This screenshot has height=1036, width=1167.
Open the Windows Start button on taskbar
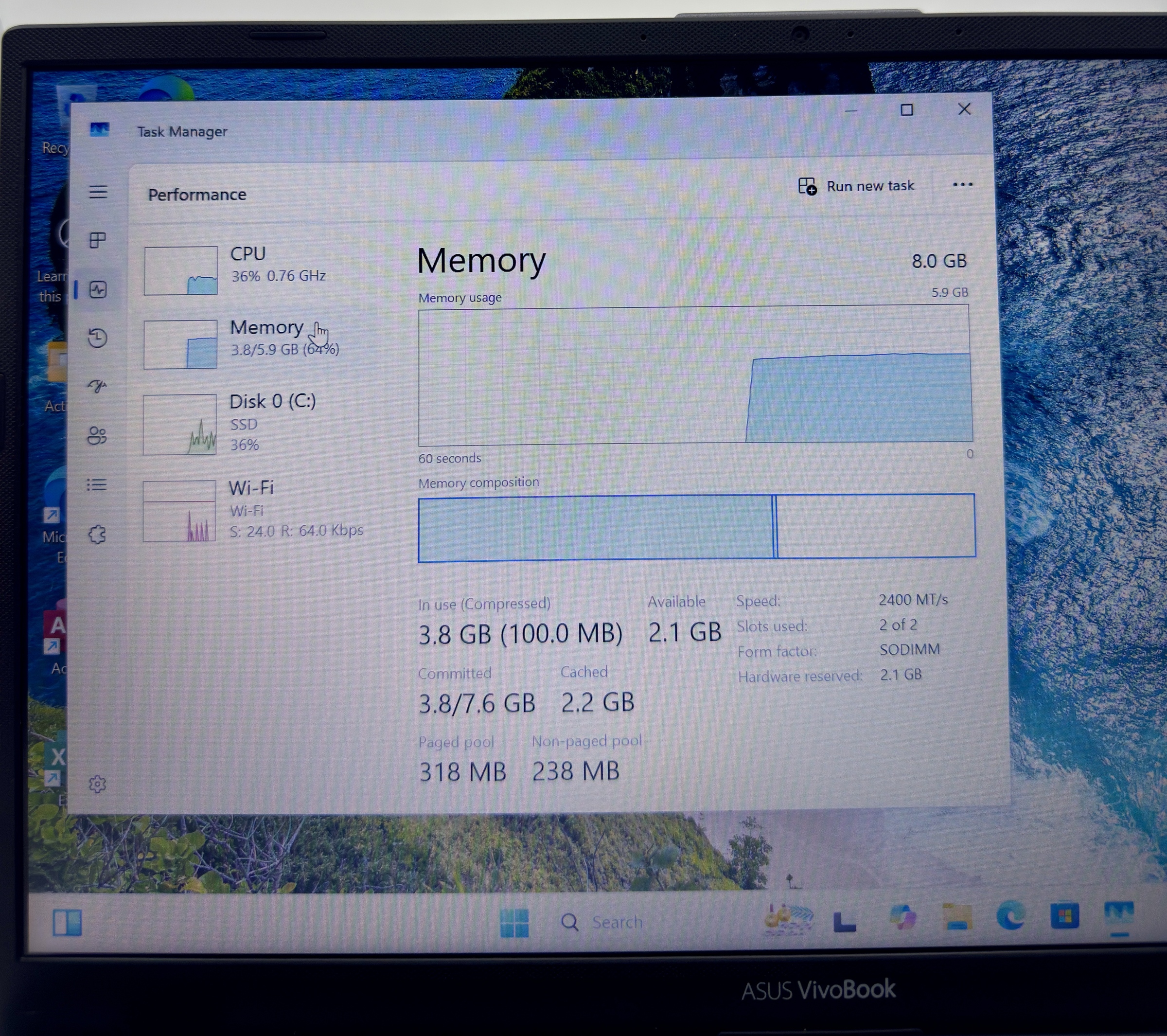coord(514,922)
